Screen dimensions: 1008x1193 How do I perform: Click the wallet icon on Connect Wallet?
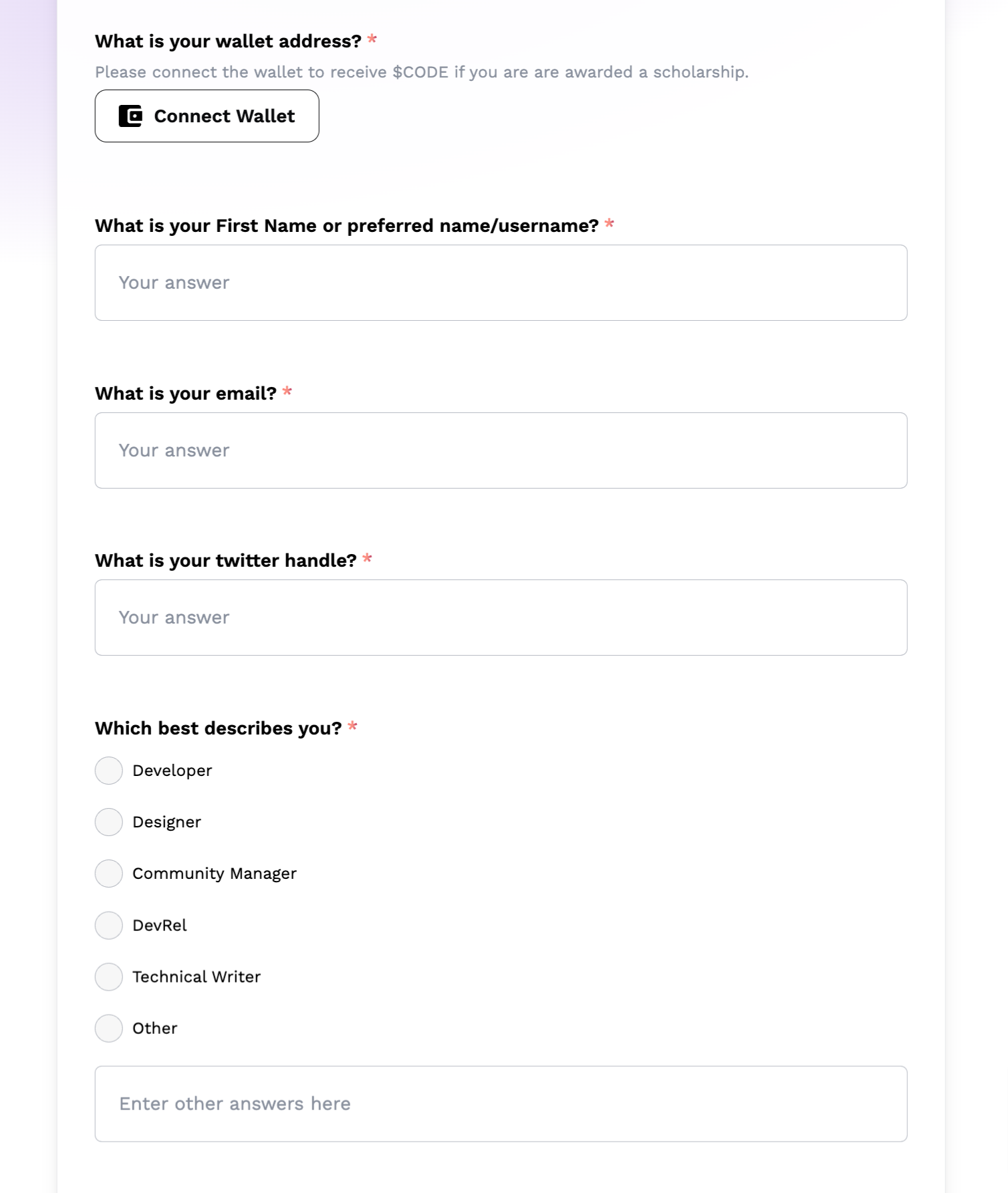click(130, 116)
